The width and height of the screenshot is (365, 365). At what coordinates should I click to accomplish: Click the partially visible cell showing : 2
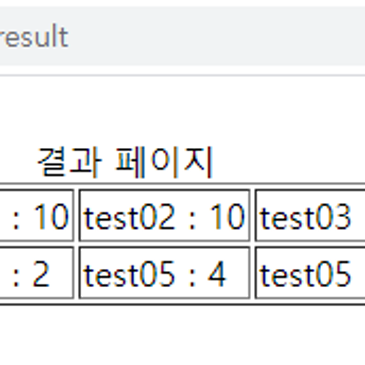pyautogui.click(x=37, y=273)
